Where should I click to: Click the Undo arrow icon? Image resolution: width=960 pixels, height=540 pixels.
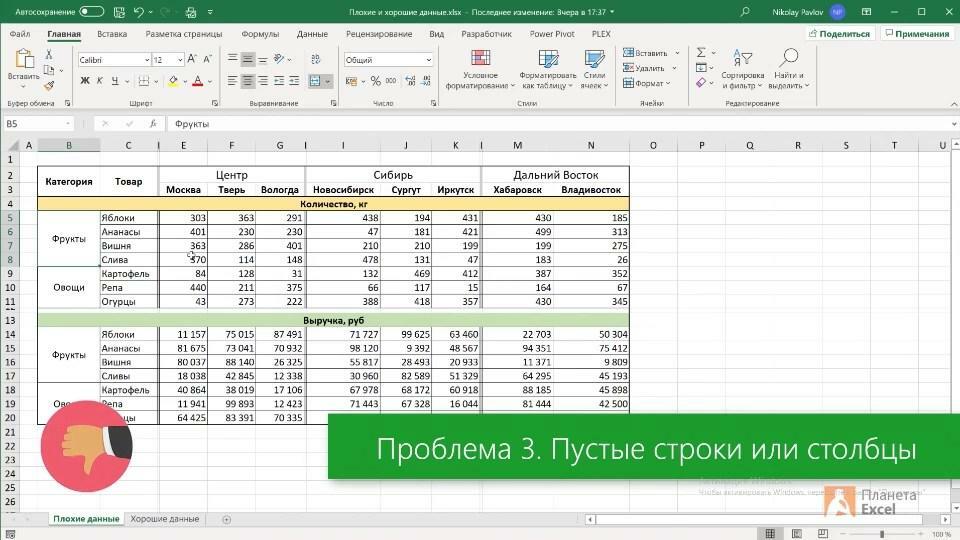click(140, 12)
